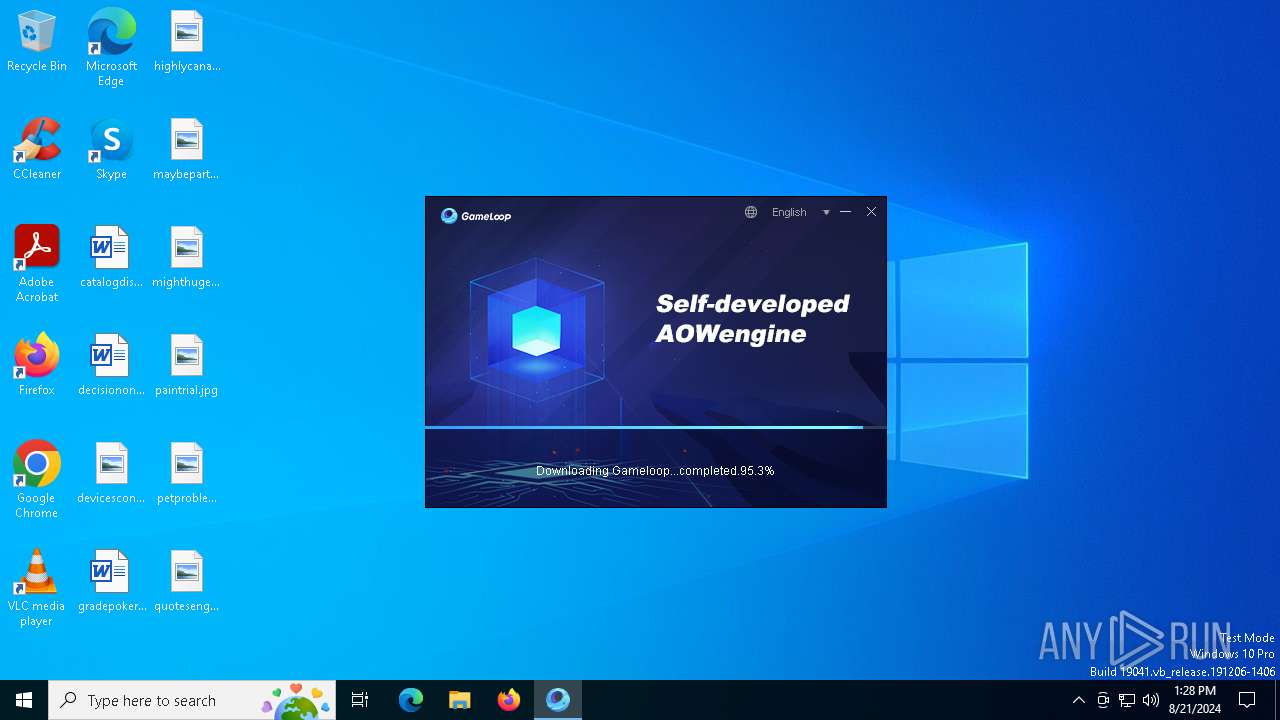Click the globe language icon

point(751,212)
